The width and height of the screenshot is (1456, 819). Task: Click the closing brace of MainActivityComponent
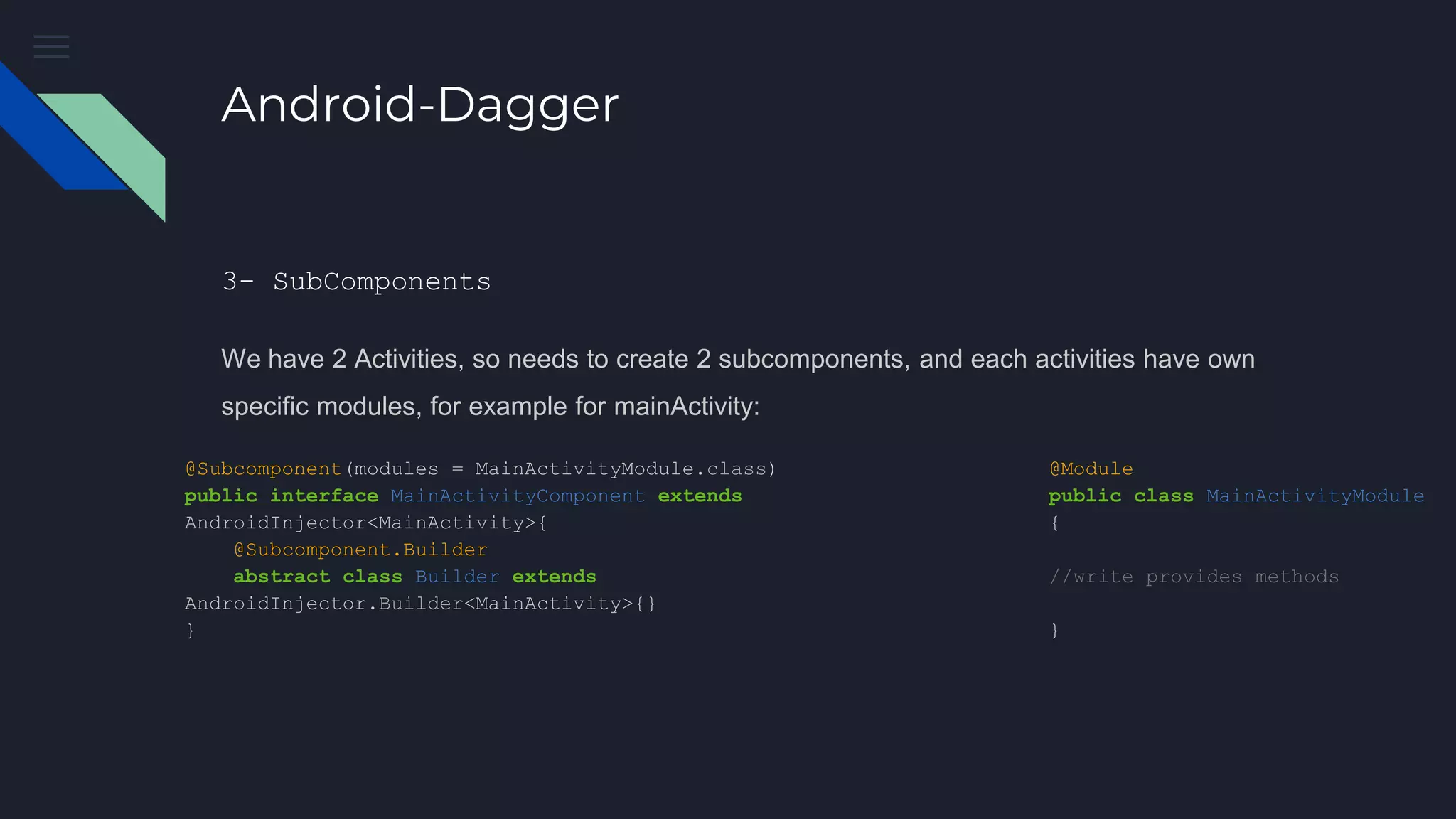point(191,631)
